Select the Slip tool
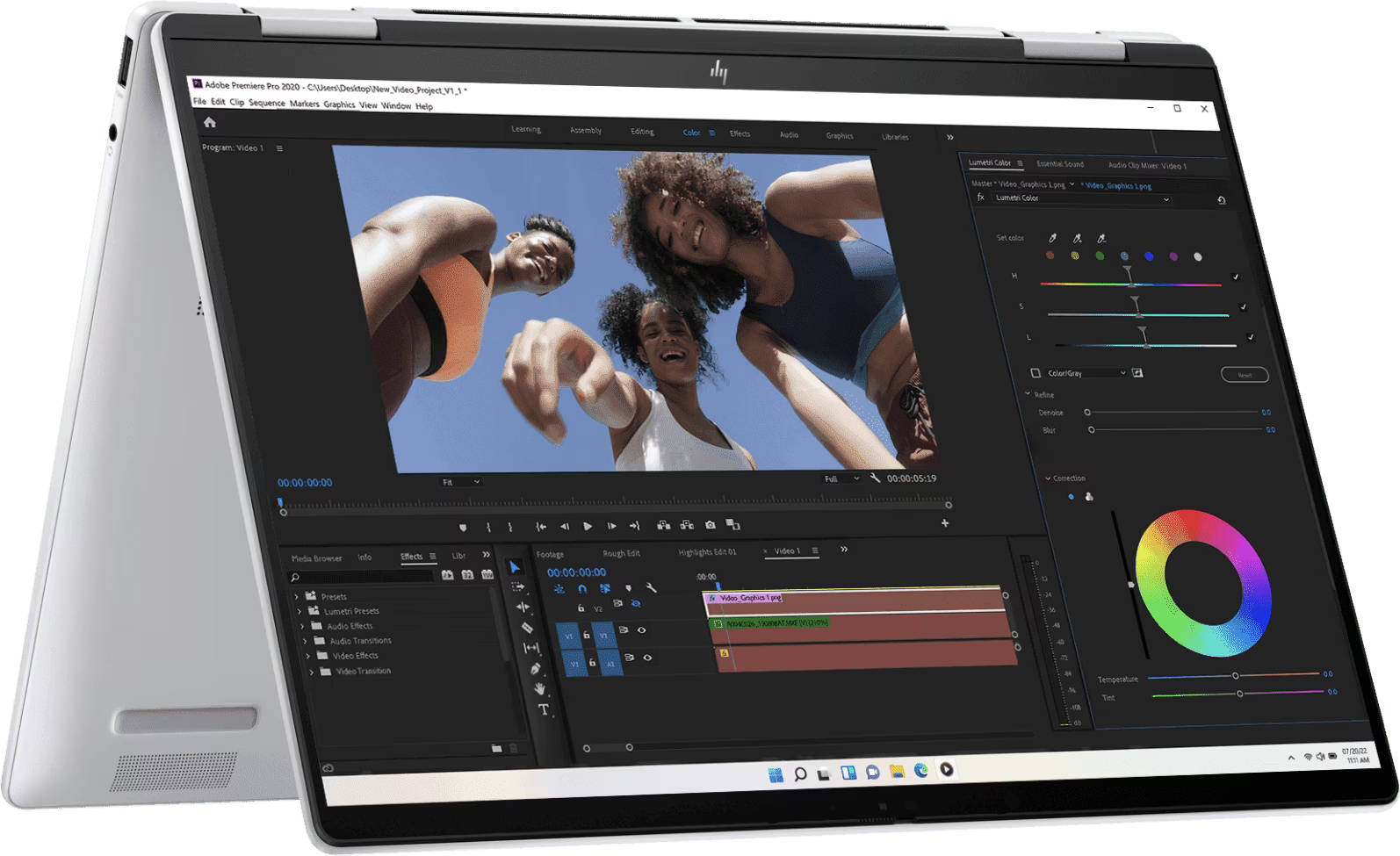This screenshot has width=1400, height=856. coord(530,648)
